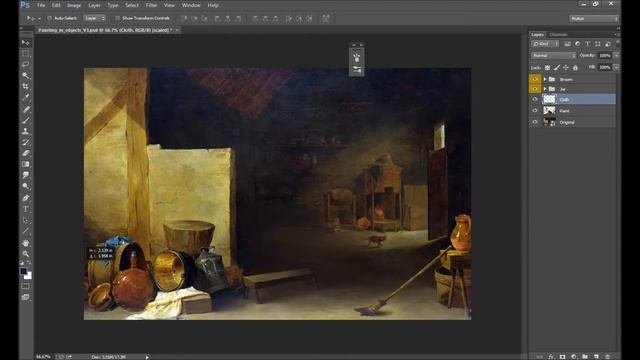Open the Fill slider dropdown arrow
Viewport: 640px width, 360px height.
616,67
